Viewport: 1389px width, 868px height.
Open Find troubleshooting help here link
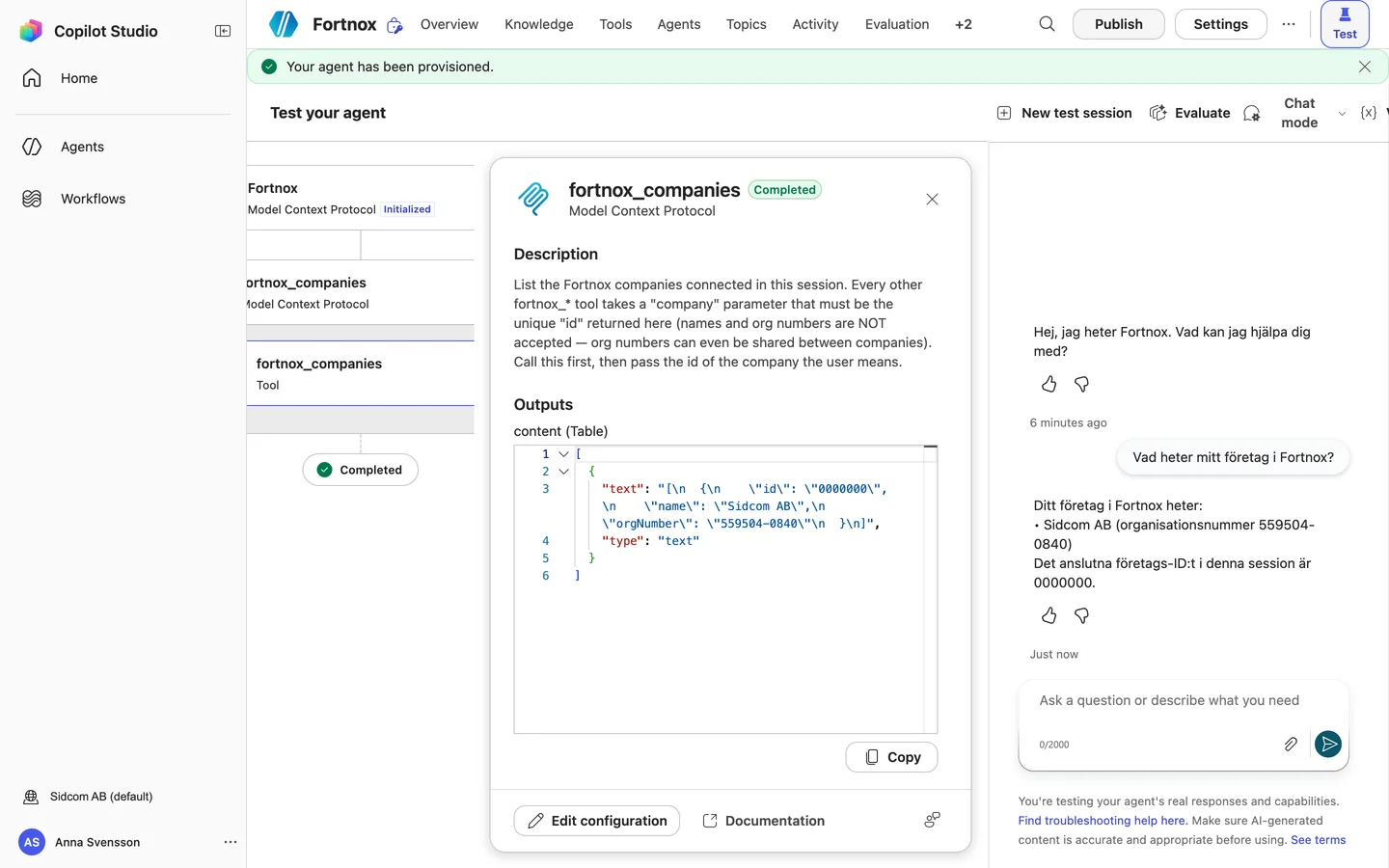point(1103,821)
